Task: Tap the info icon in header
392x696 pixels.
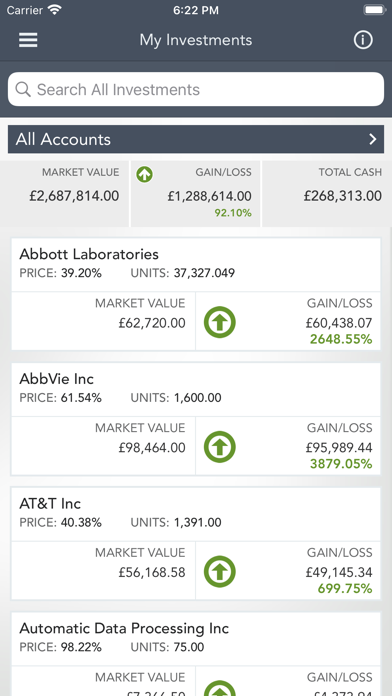Action: (363, 40)
